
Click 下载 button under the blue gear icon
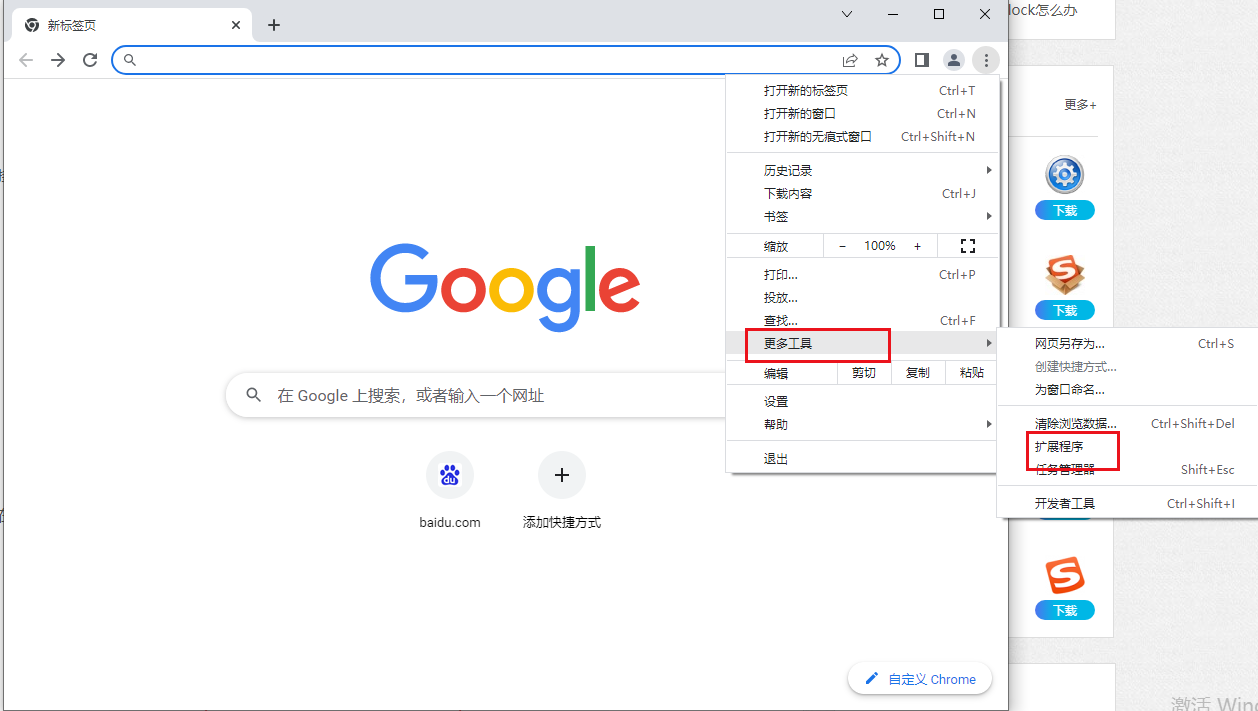(x=1065, y=210)
